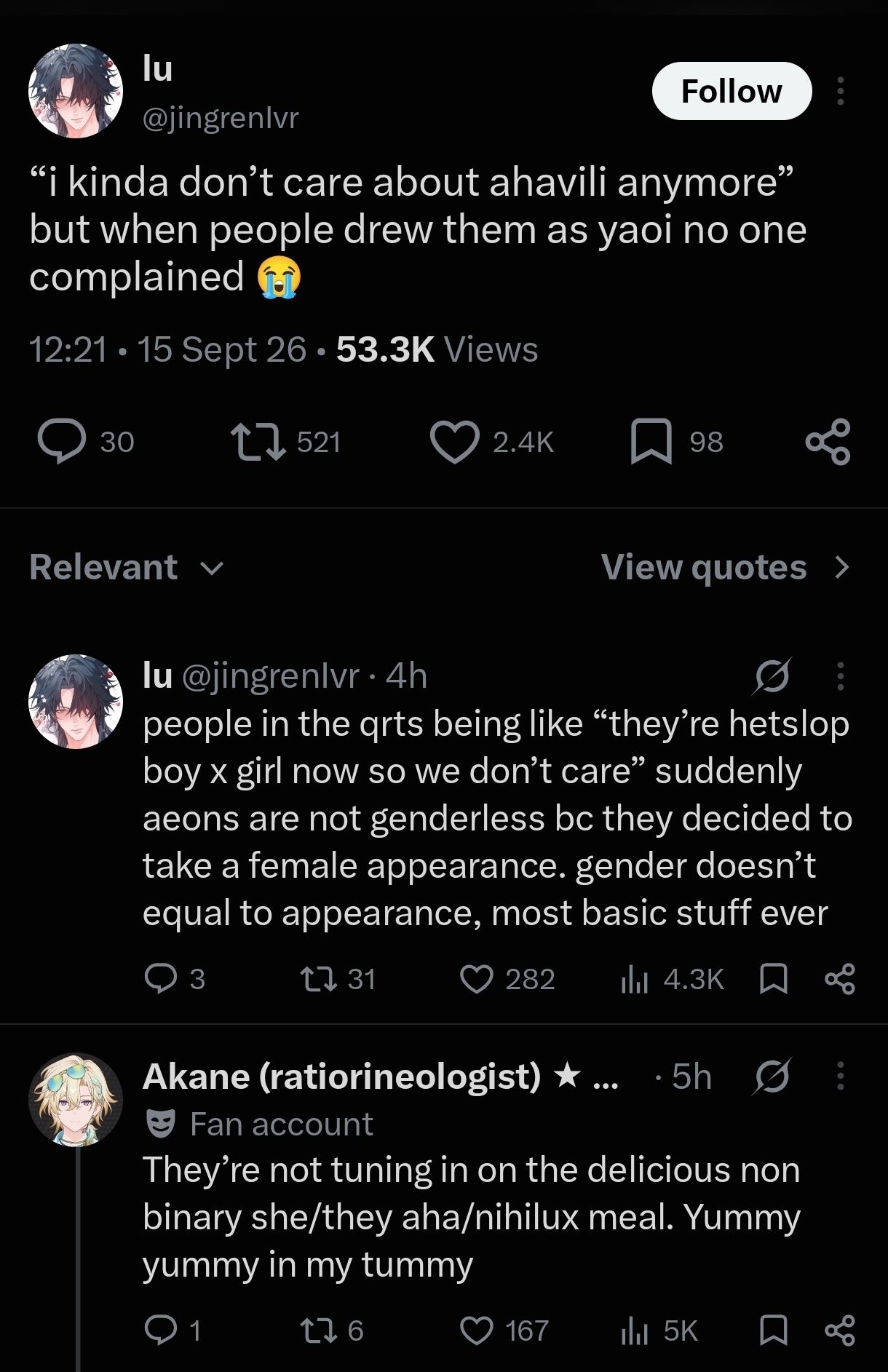Share Akane's reply
Viewport: 888px width, 1372px height.
point(840,1331)
